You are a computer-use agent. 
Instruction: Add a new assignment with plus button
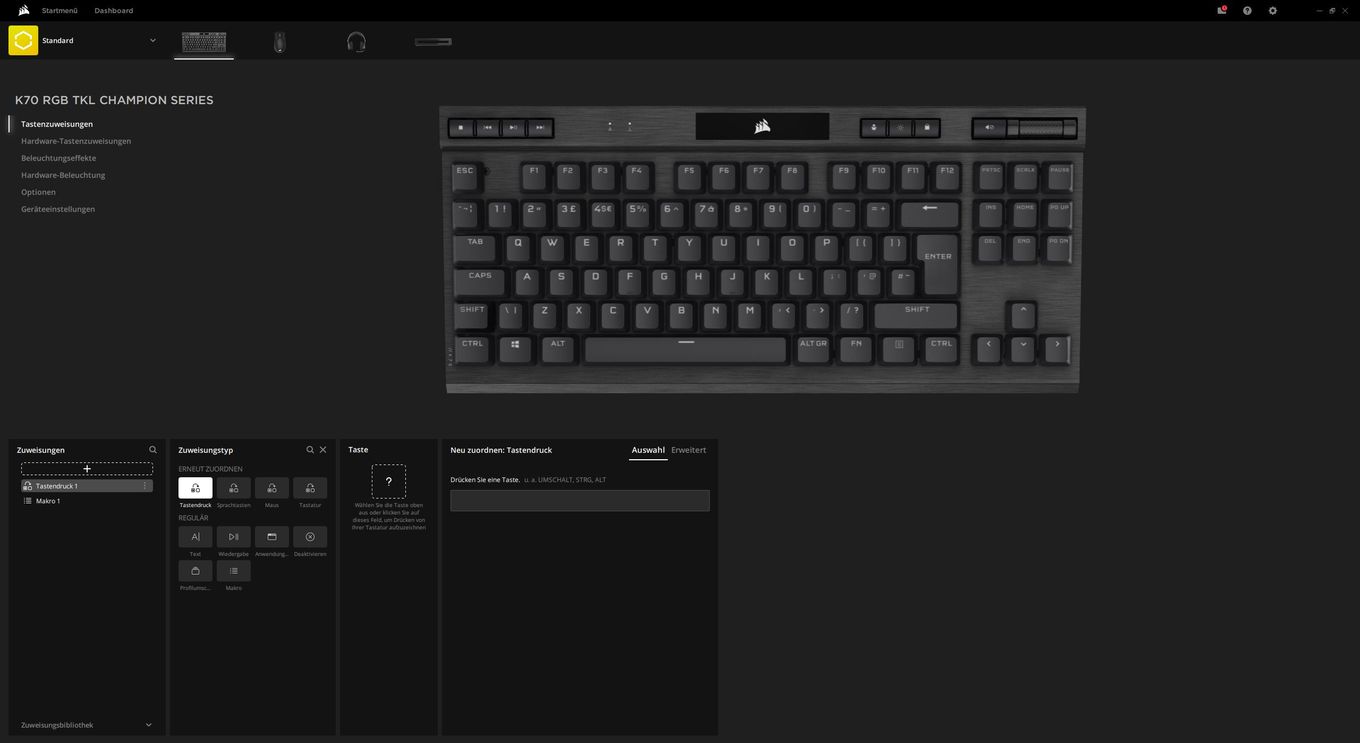pyautogui.click(x=87, y=468)
